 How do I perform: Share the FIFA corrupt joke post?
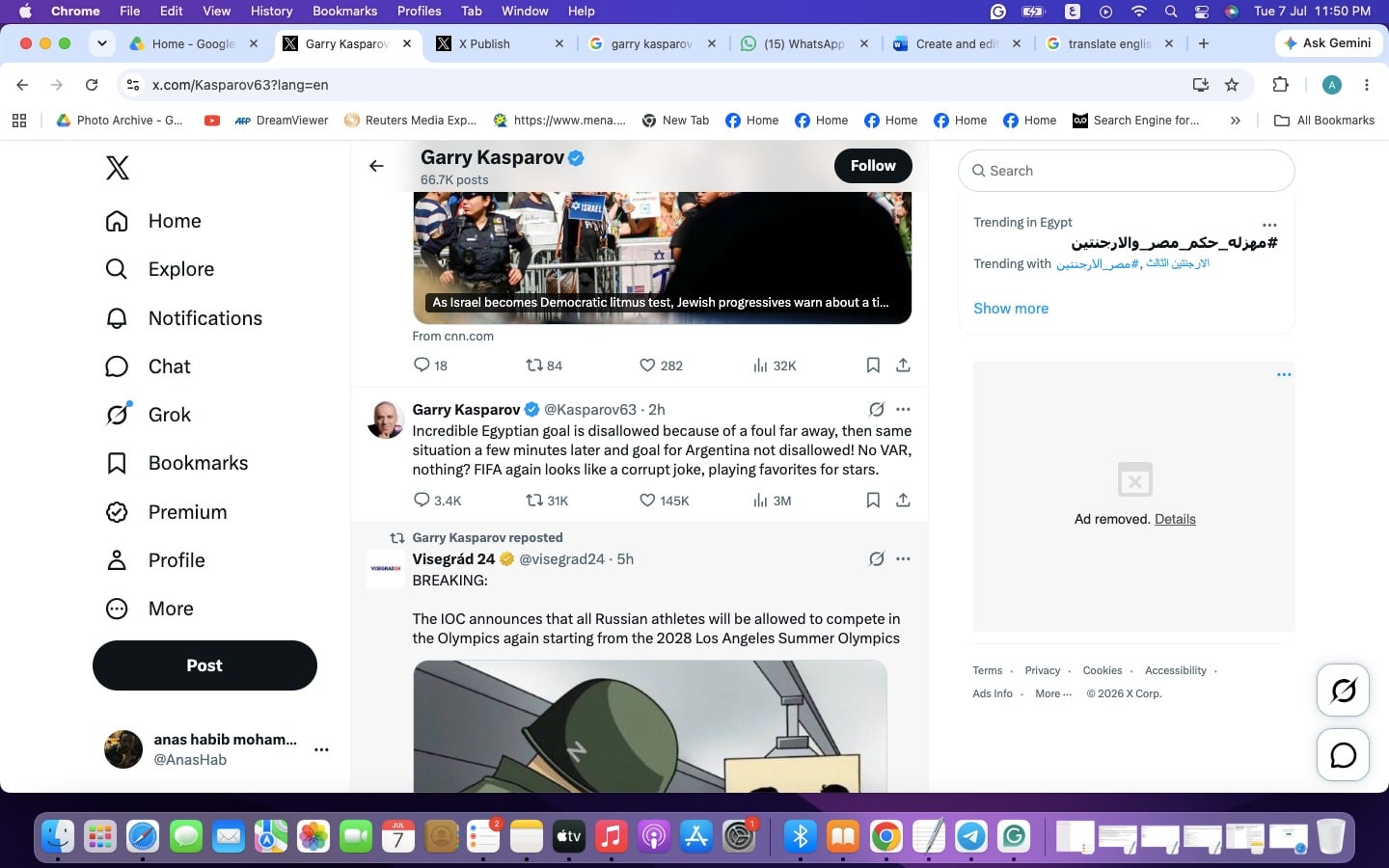coord(903,501)
